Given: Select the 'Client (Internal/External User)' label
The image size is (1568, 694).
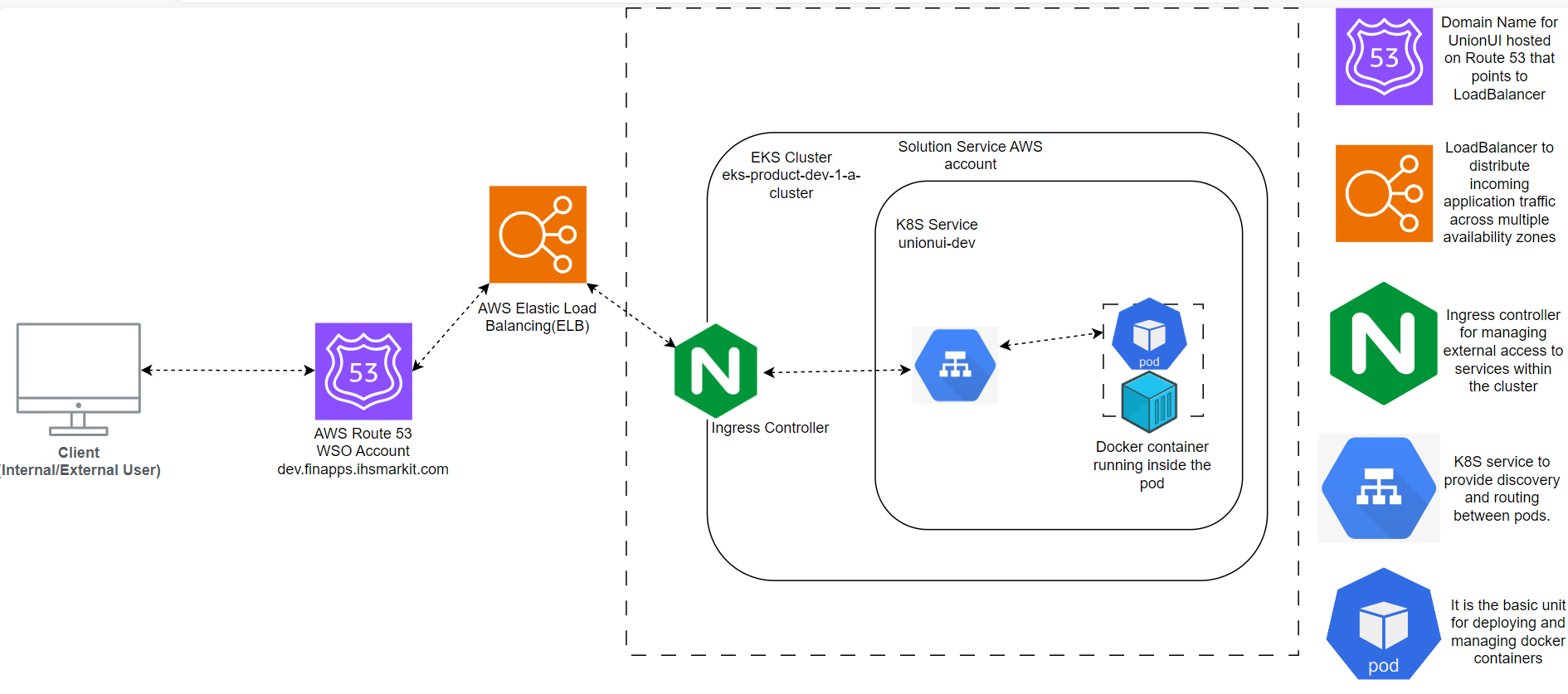Looking at the screenshot, I should click(x=79, y=461).
